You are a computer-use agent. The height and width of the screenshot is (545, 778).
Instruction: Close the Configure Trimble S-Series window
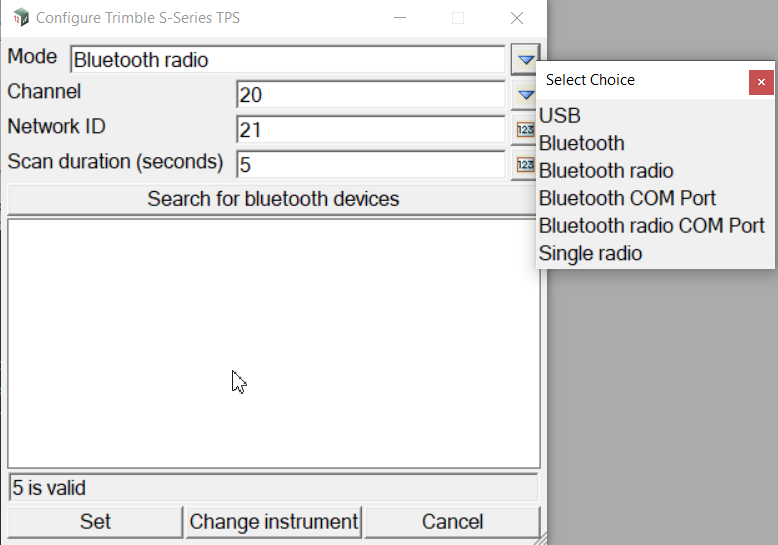[x=517, y=18]
